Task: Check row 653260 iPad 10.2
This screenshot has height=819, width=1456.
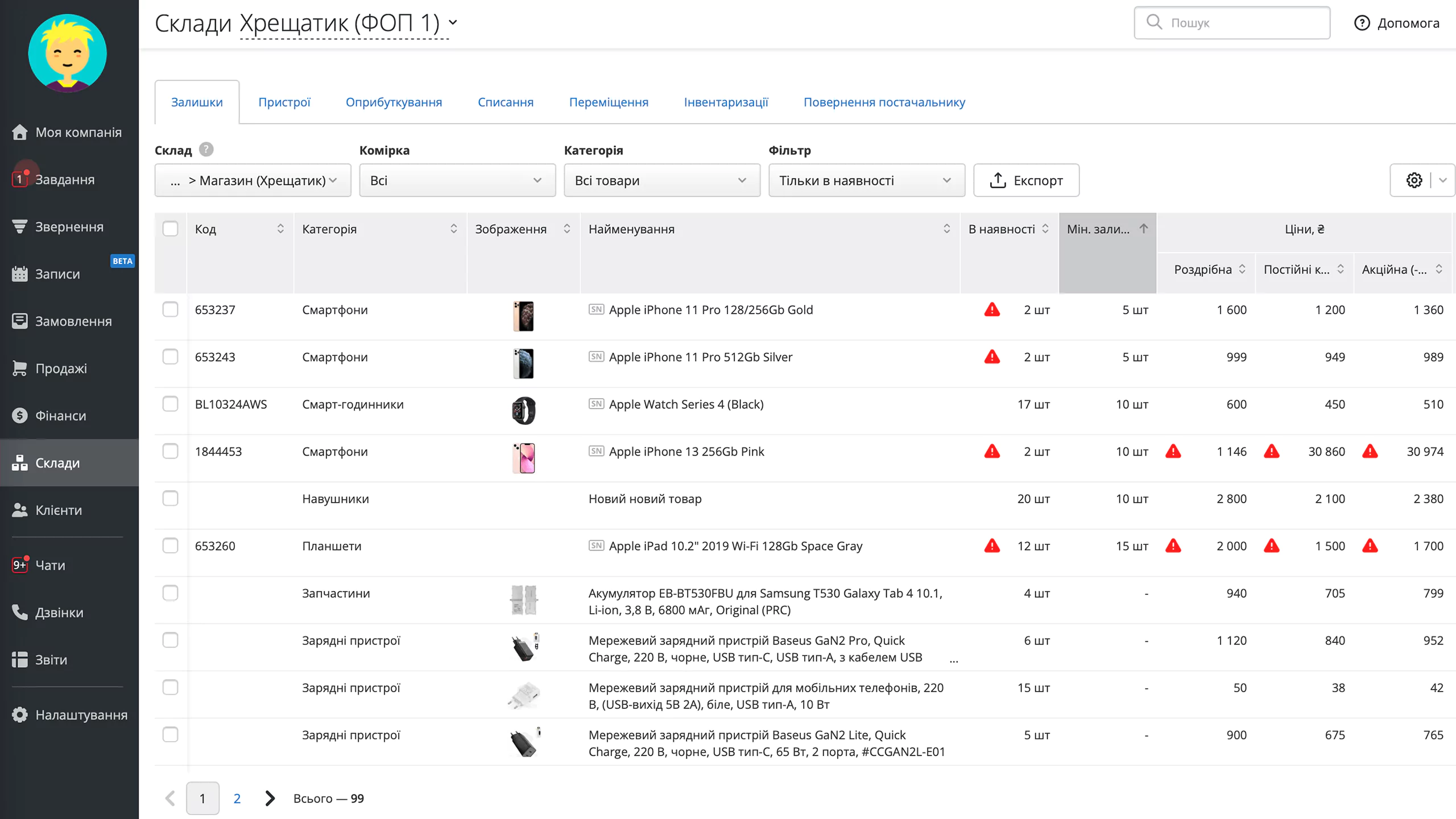Action: [x=170, y=545]
